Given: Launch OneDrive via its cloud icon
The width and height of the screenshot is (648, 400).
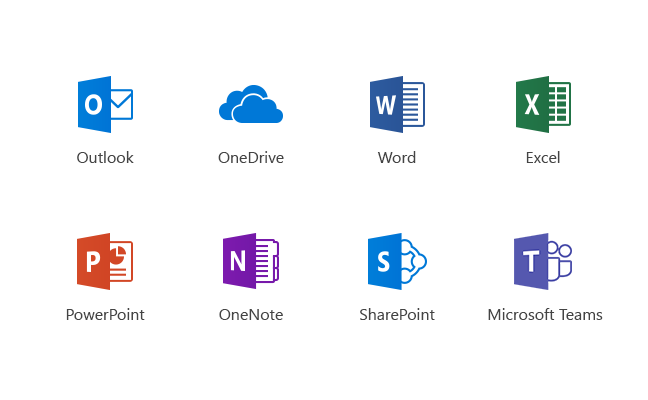Looking at the screenshot, I should coord(250,105).
